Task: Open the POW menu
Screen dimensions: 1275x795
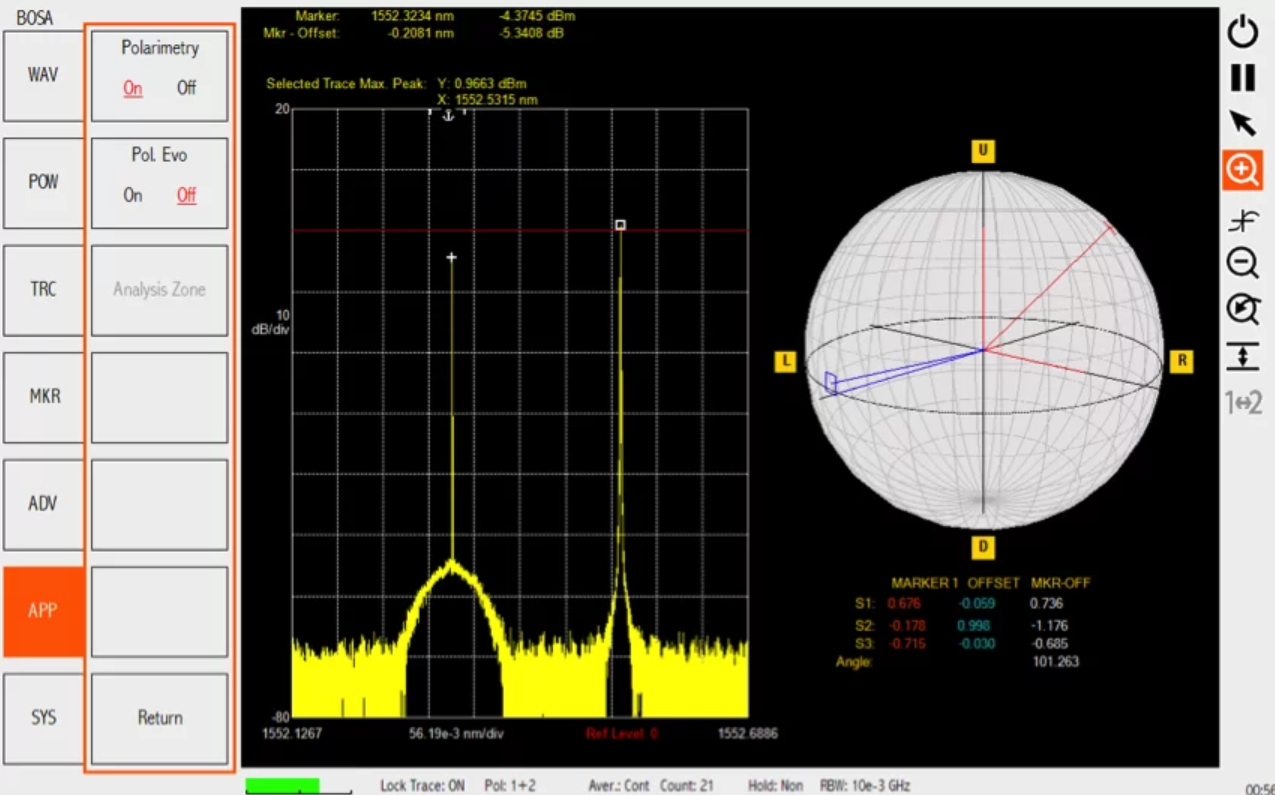Action: (43, 183)
